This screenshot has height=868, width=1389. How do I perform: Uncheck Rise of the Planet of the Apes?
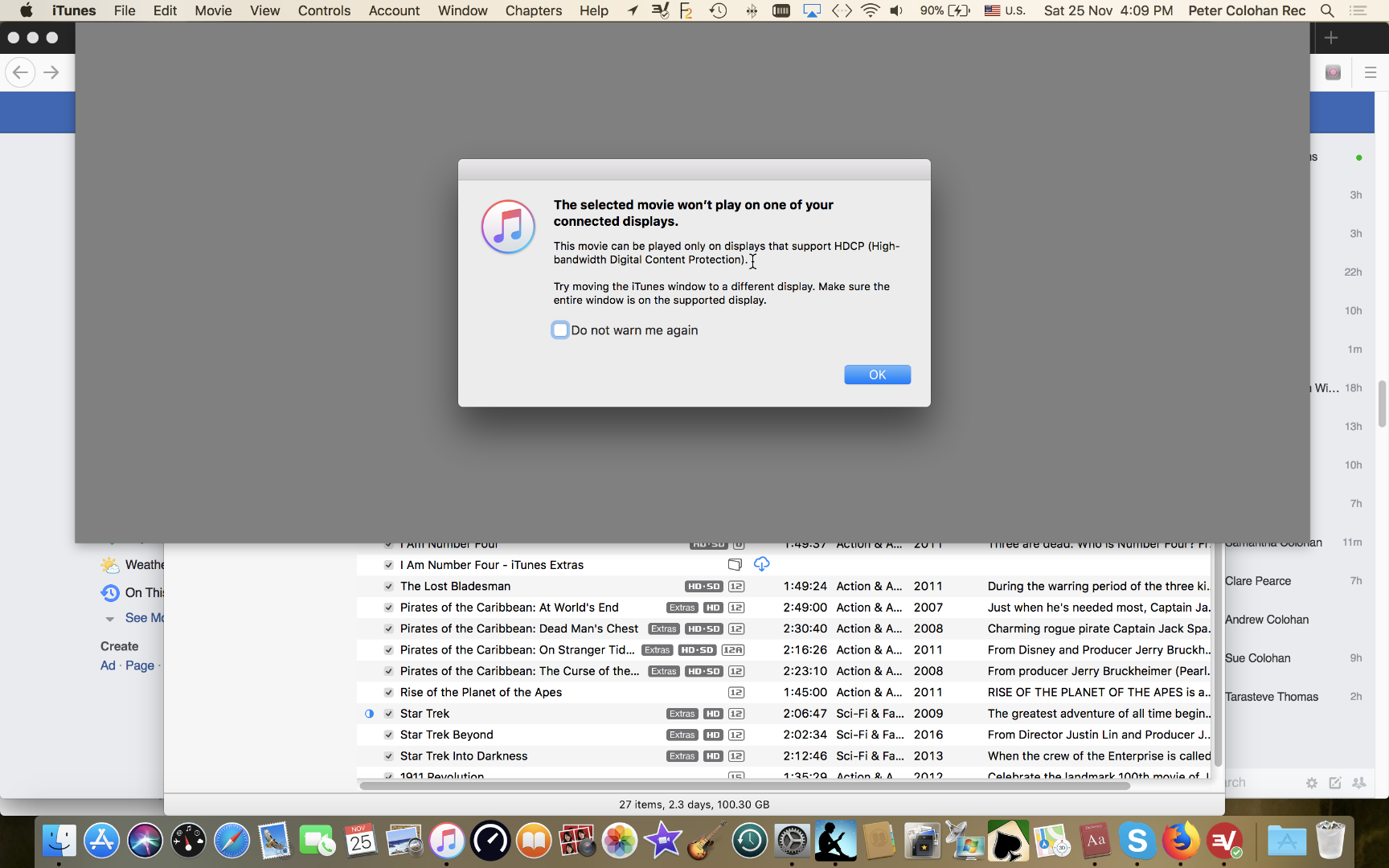tap(388, 692)
